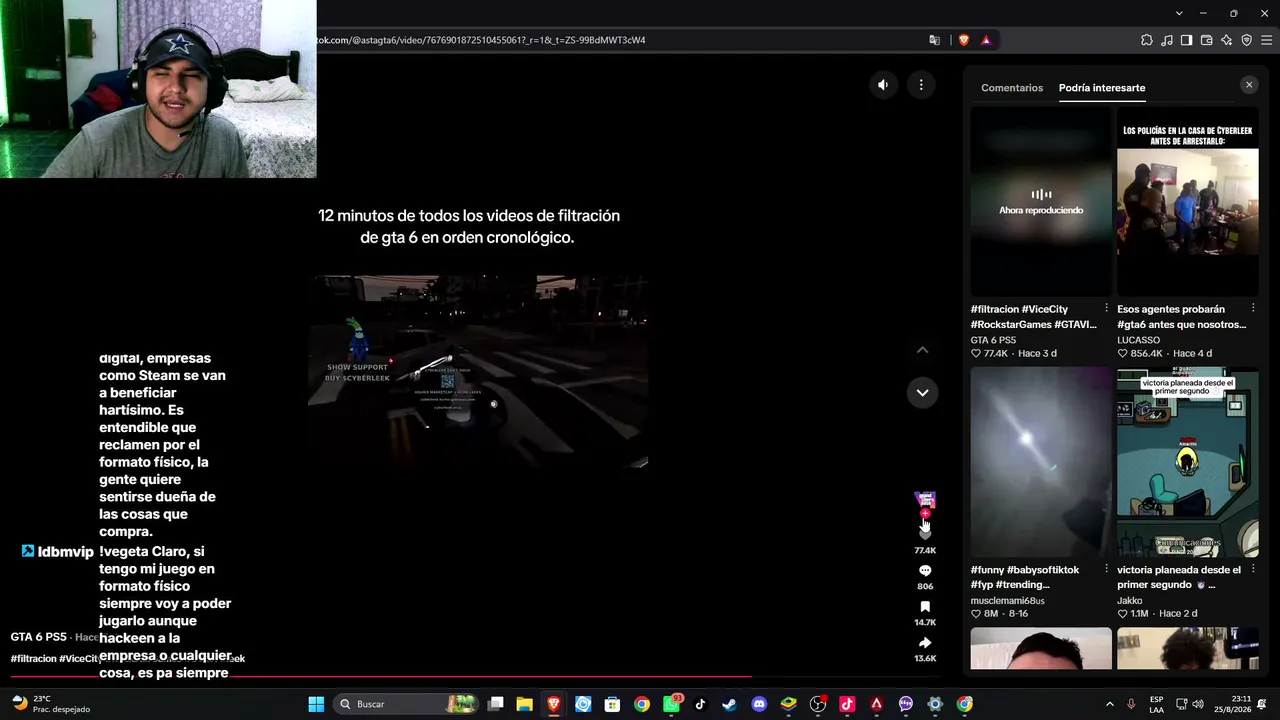The width and height of the screenshot is (1280, 720).
Task: Open options for #funny #babysoftiktok video
Action: coord(1106,570)
